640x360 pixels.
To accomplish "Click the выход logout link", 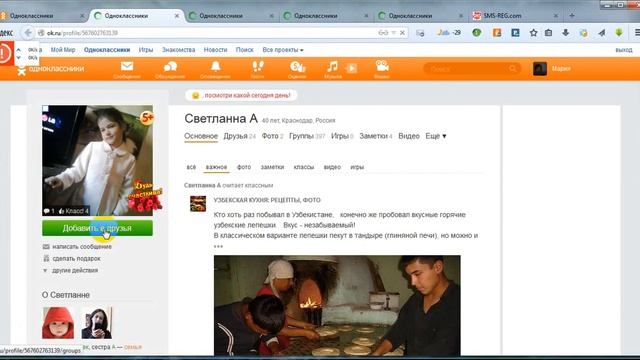I will click(x=624, y=50).
